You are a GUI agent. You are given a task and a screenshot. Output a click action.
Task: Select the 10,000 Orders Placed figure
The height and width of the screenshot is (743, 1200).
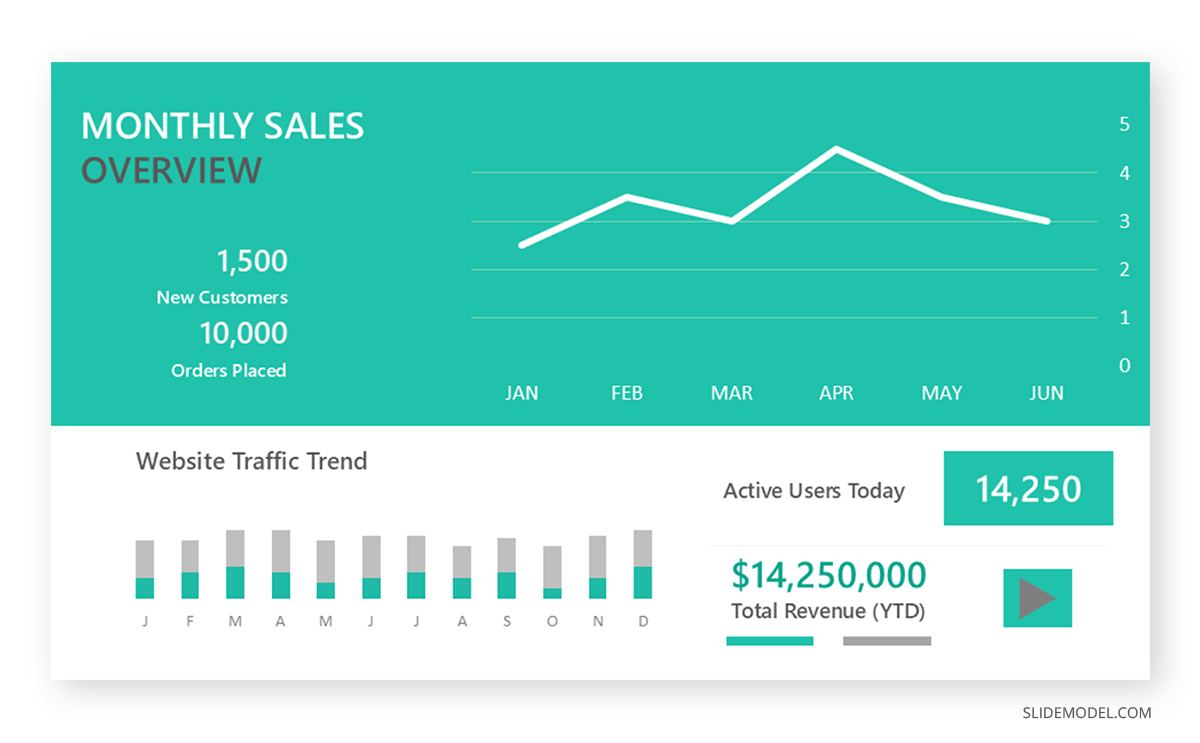point(243,333)
